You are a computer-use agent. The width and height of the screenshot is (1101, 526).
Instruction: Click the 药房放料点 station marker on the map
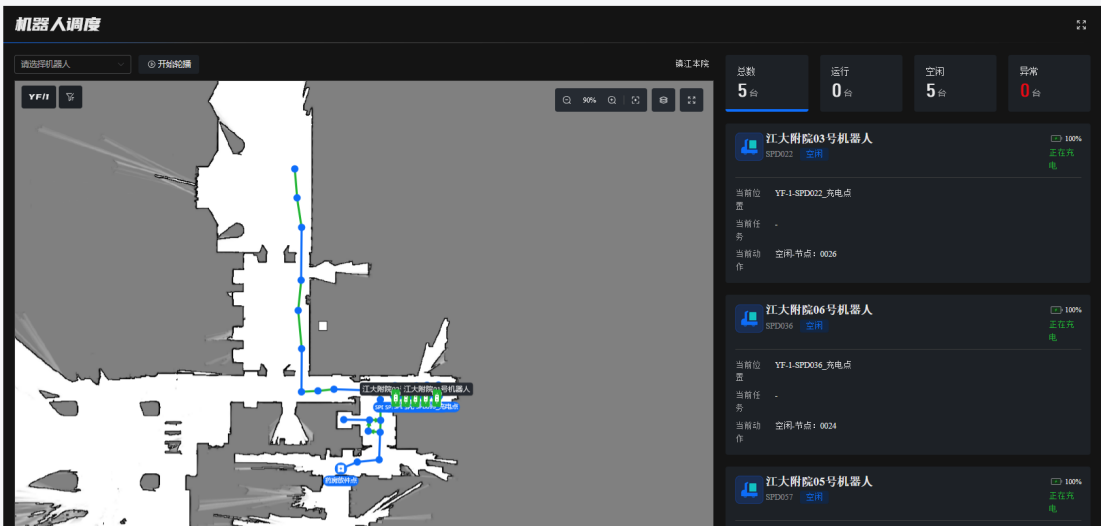[341, 468]
